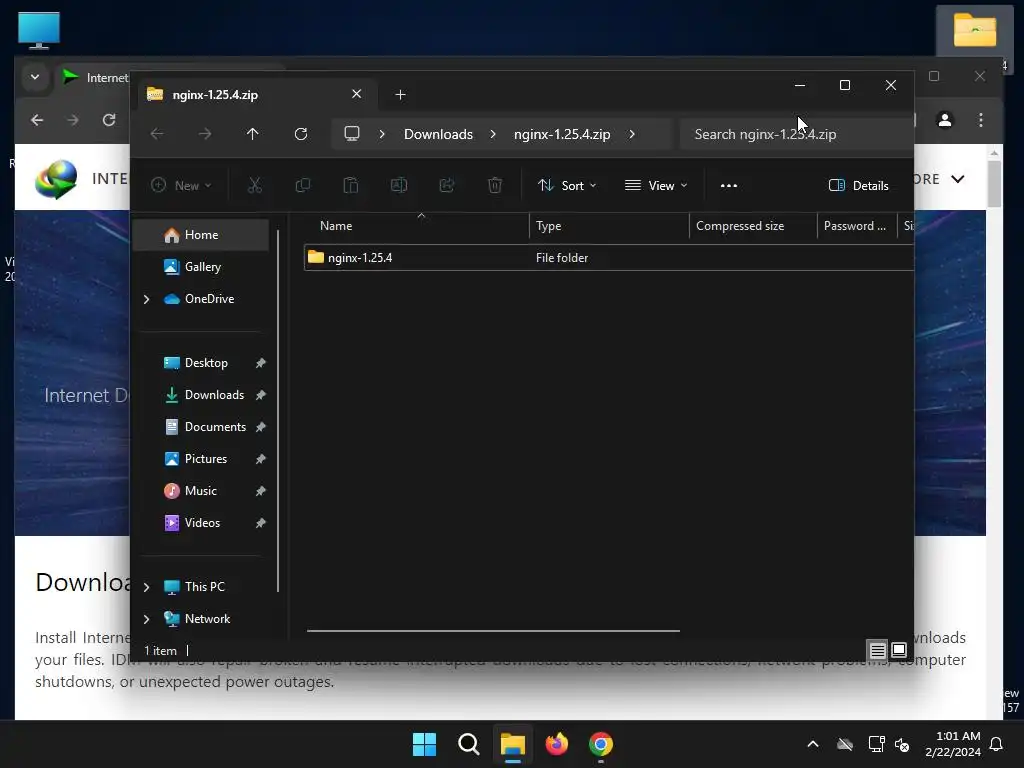Open Chrome's tab search dropdown arrow
The image size is (1024, 768).
[35, 78]
